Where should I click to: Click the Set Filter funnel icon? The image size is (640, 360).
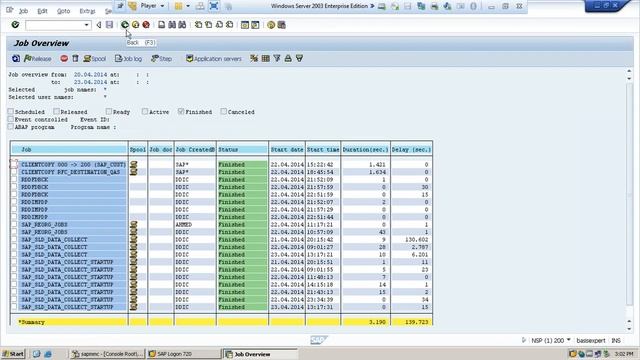point(277,58)
